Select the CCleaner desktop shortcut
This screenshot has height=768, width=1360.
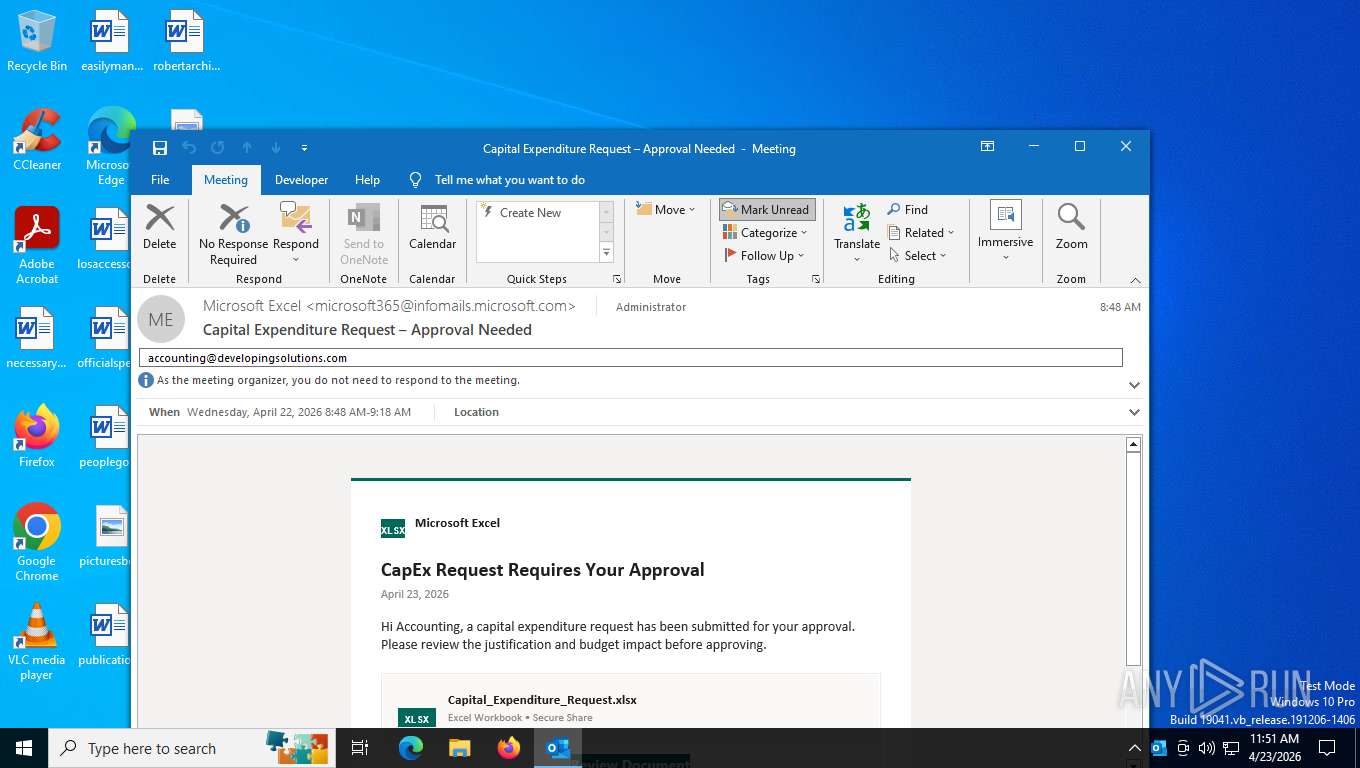point(37,140)
